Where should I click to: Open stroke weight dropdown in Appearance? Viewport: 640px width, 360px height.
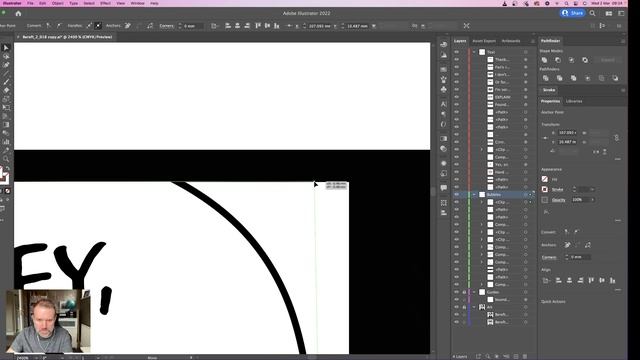(x=592, y=189)
